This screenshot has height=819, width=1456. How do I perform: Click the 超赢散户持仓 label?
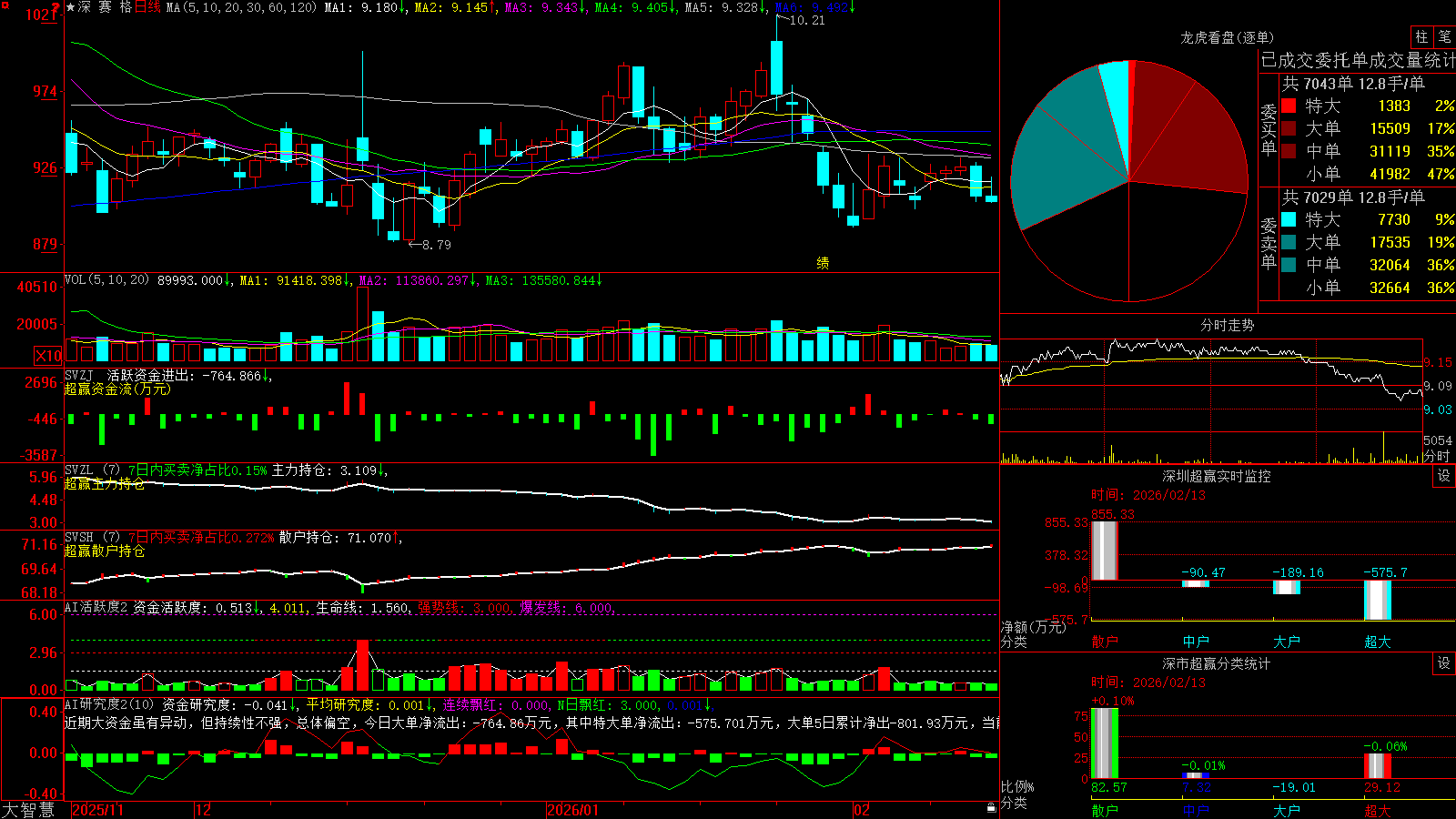pos(105,551)
